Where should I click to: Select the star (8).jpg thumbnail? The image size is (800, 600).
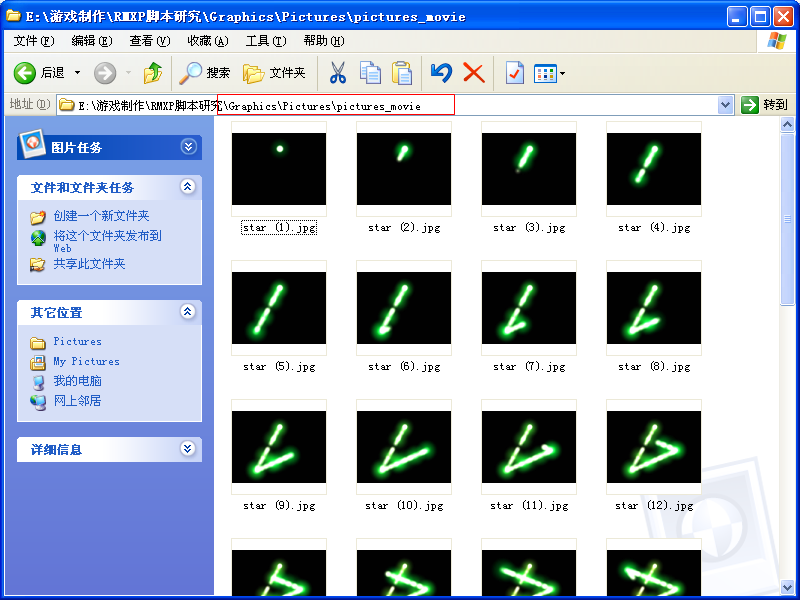click(x=654, y=308)
